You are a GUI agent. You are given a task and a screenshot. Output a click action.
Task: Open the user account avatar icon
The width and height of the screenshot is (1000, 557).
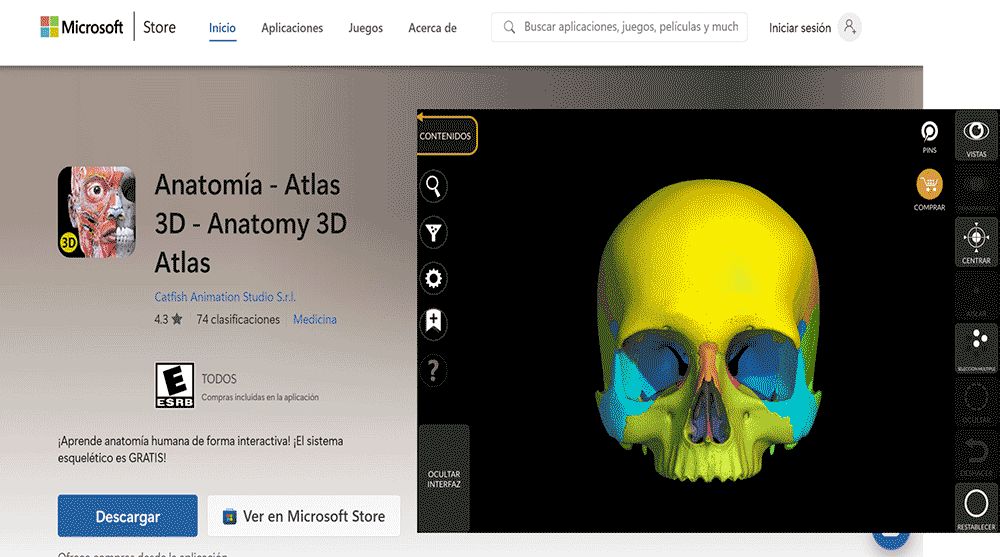pos(849,27)
